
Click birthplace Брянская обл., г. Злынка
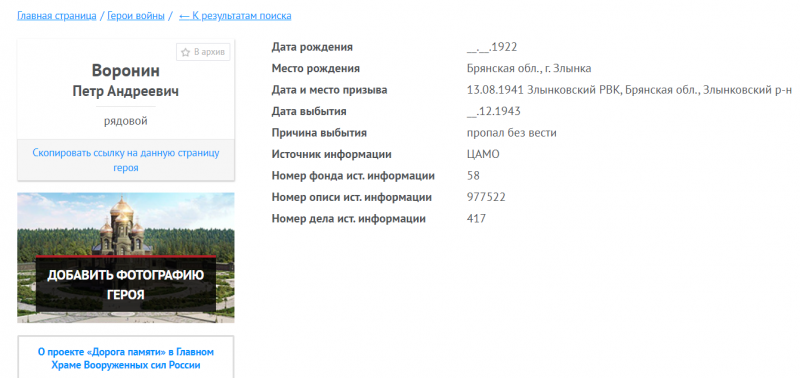point(529,69)
